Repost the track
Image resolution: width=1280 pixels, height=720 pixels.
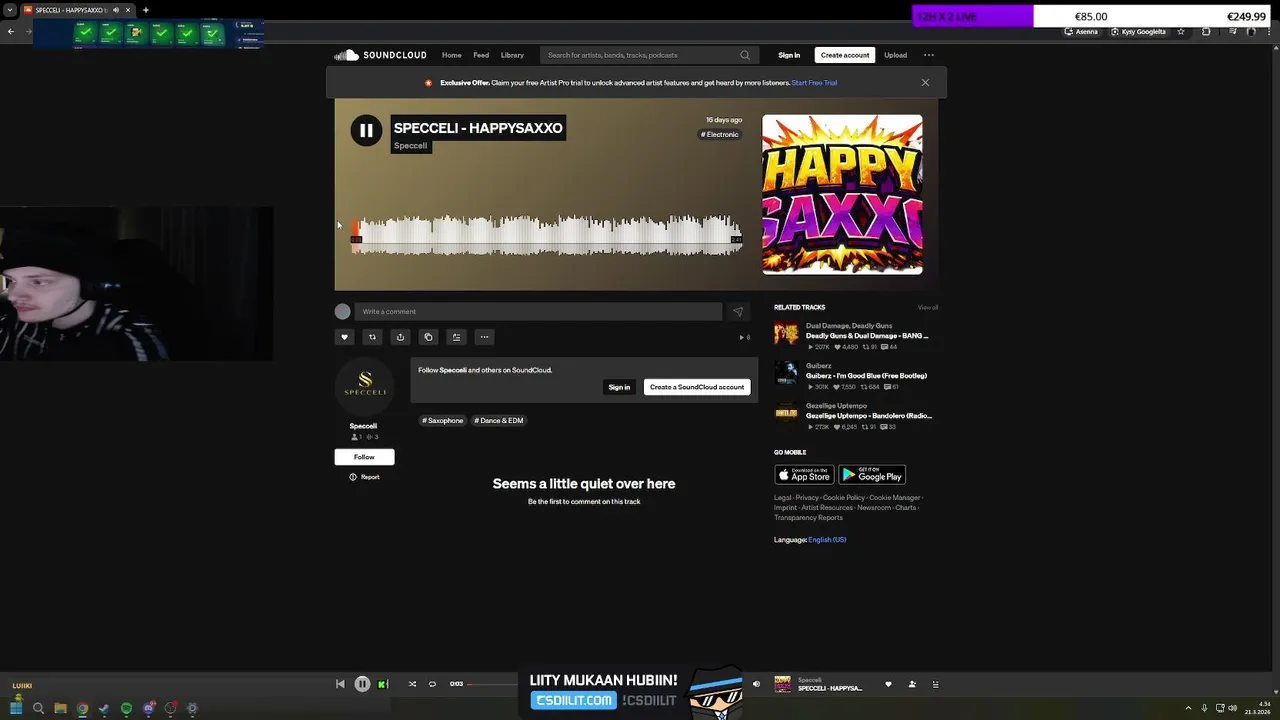pos(372,337)
